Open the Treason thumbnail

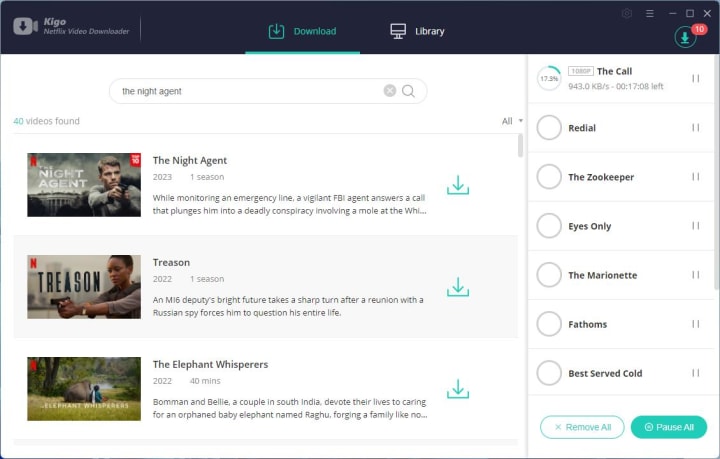[x=84, y=287]
